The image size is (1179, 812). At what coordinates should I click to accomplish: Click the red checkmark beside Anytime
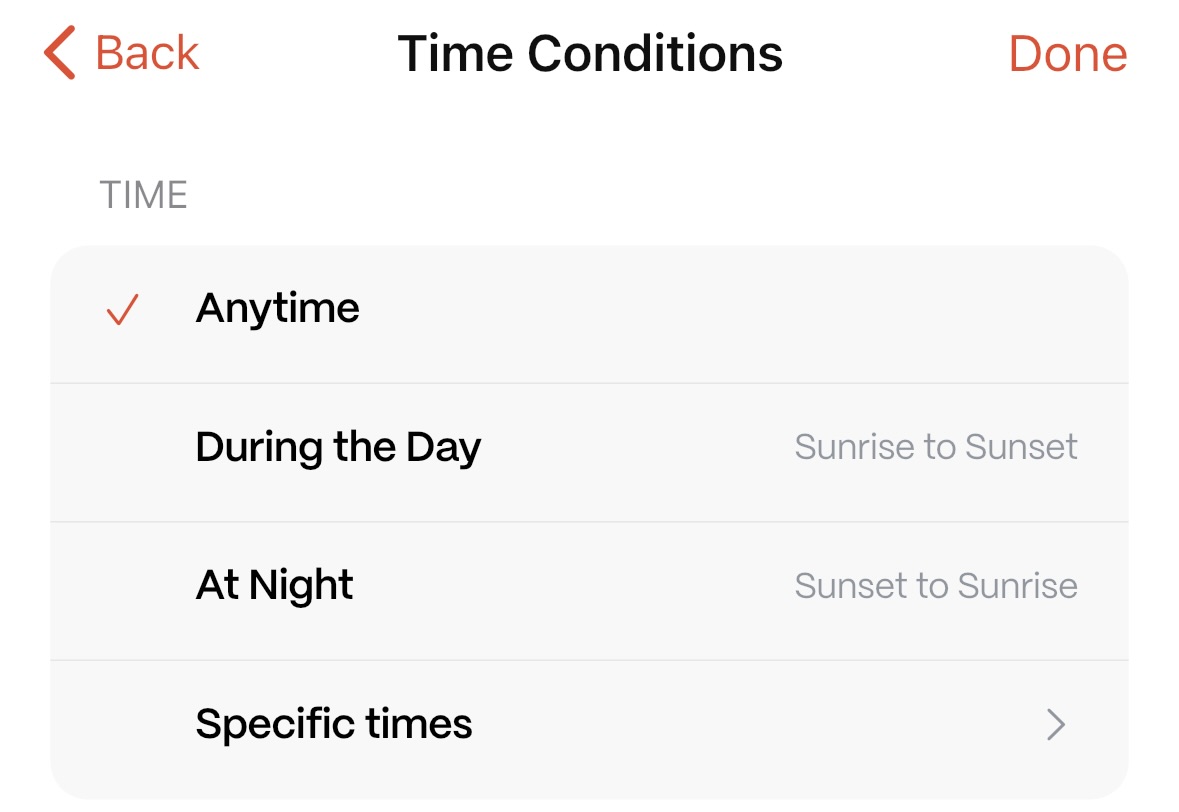click(122, 311)
